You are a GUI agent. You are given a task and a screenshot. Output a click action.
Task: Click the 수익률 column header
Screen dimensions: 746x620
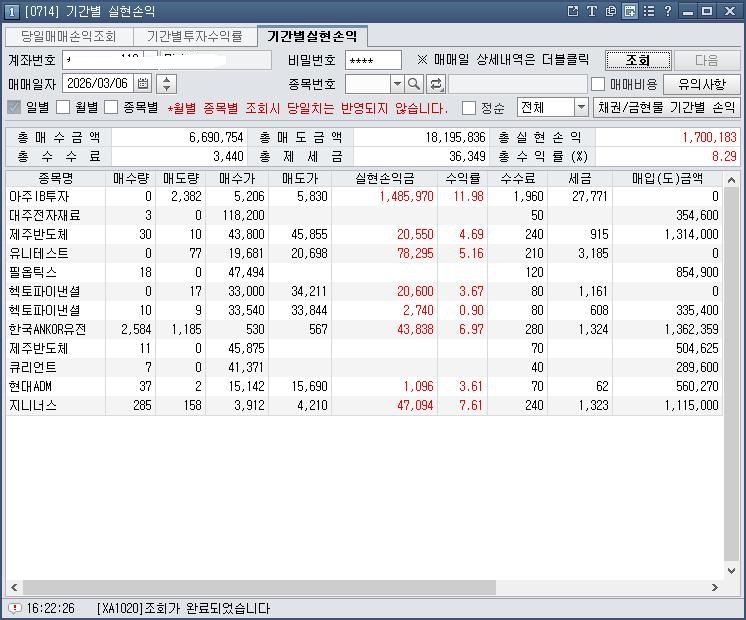coord(462,178)
